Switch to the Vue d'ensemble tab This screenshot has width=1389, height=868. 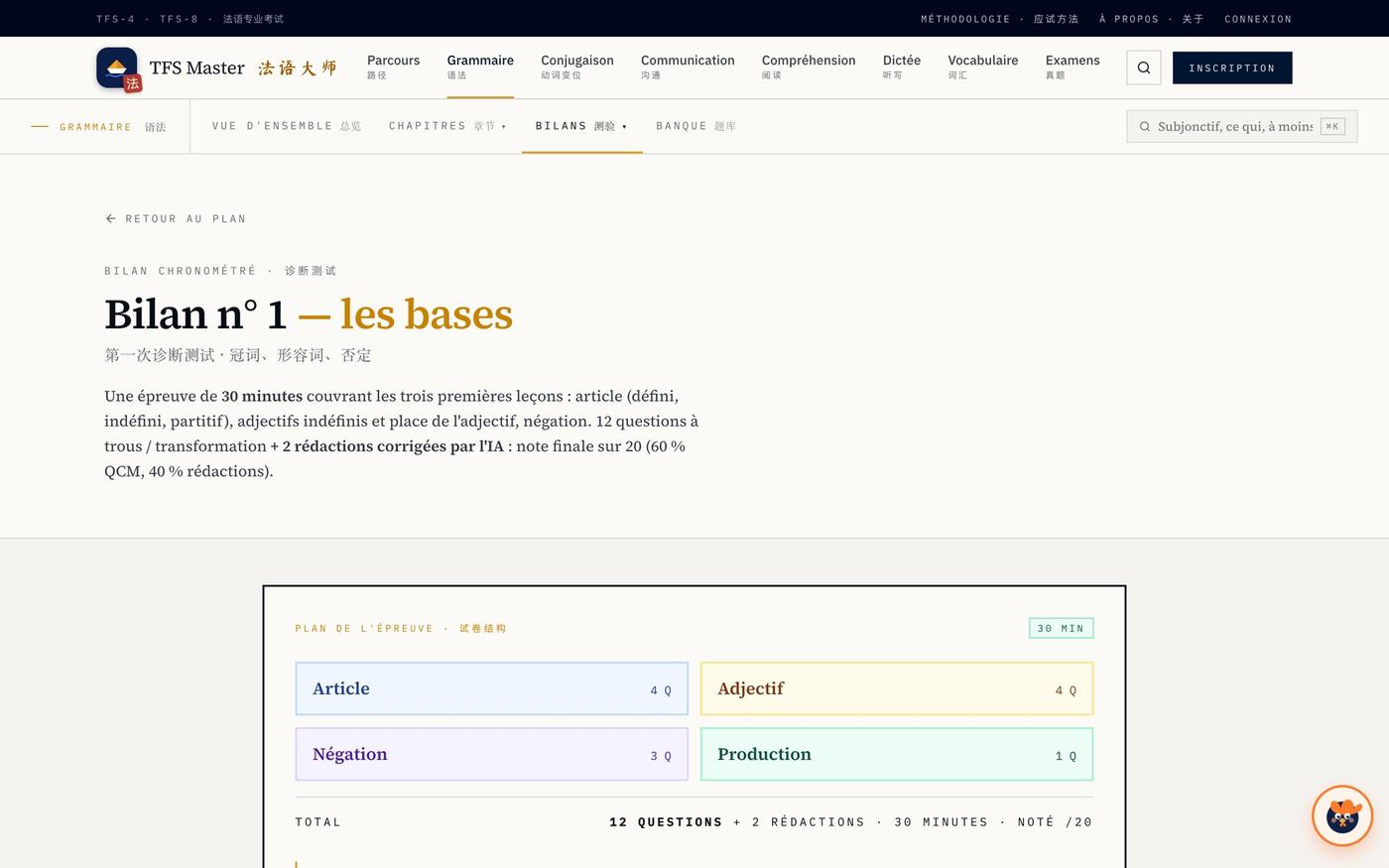287,126
